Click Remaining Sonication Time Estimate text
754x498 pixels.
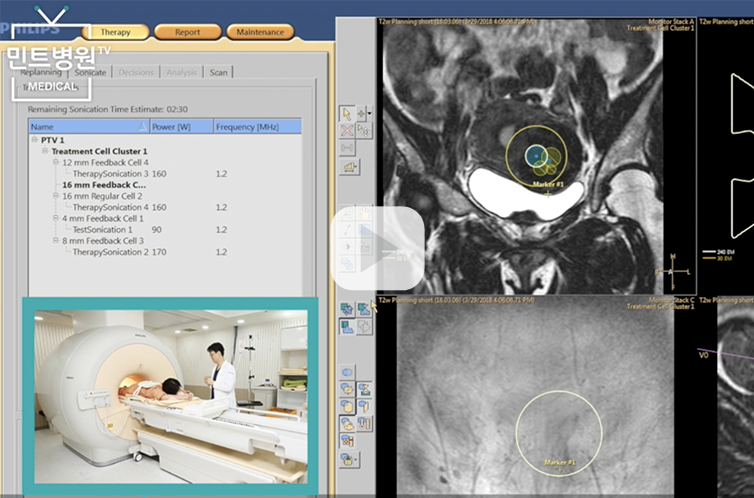tap(108, 109)
